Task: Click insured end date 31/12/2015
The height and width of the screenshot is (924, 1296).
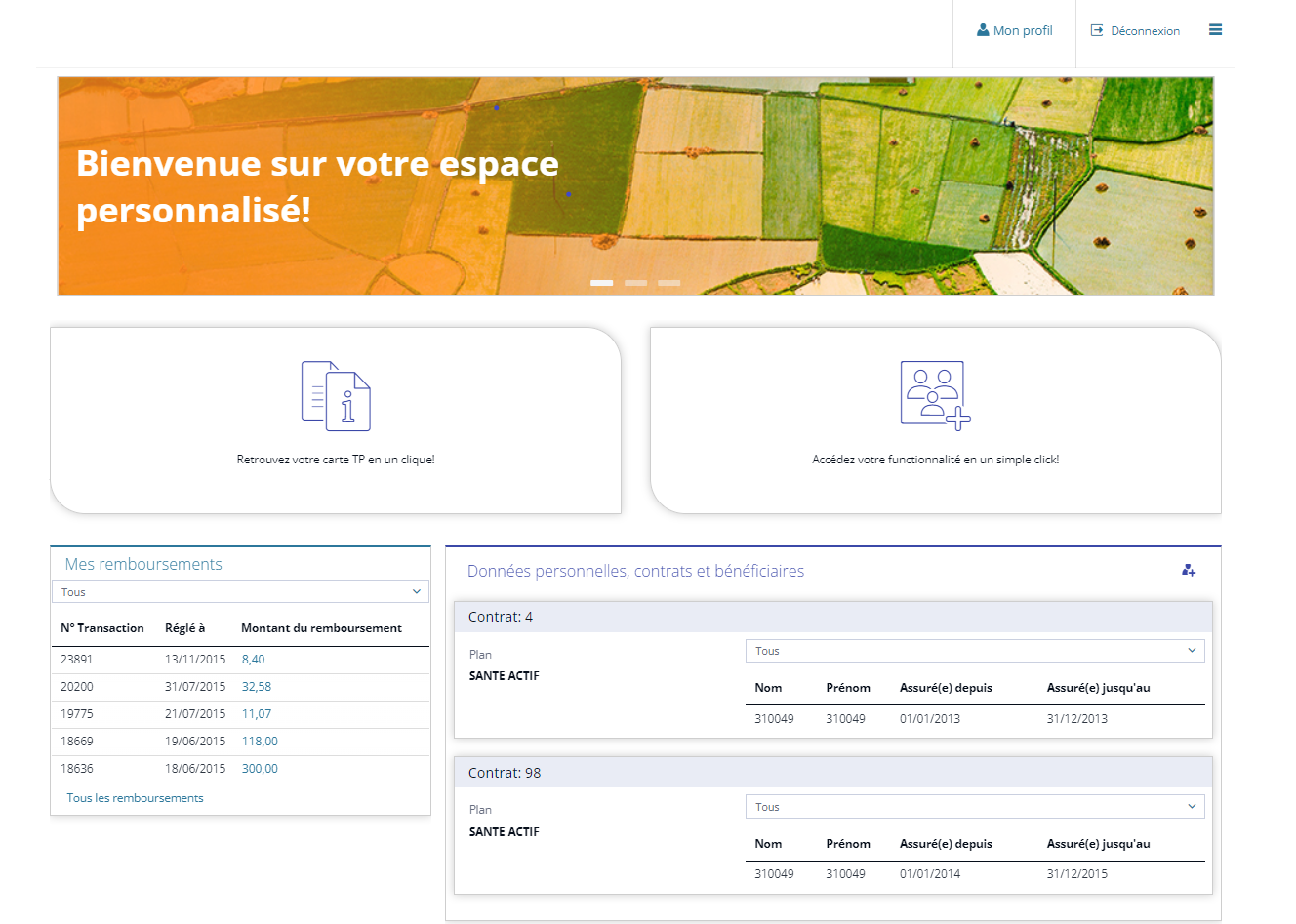Action: coord(1077,874)
